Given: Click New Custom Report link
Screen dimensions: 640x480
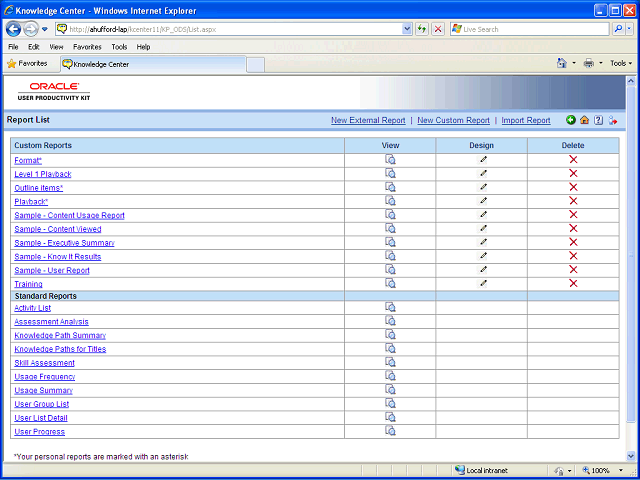Looking at the screenshot, I should click(x=453, y=120).
